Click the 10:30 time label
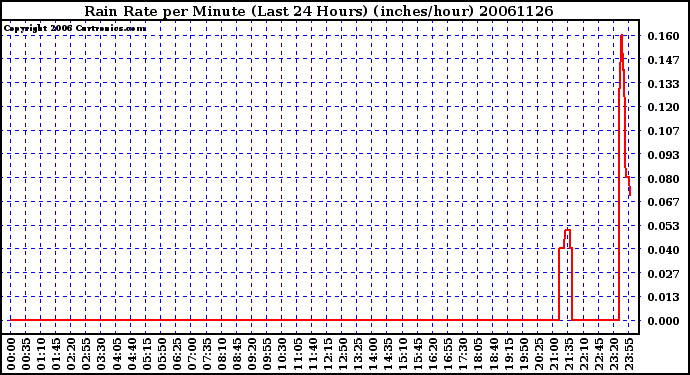The image size is (690, 375). [x=282, y=354]
